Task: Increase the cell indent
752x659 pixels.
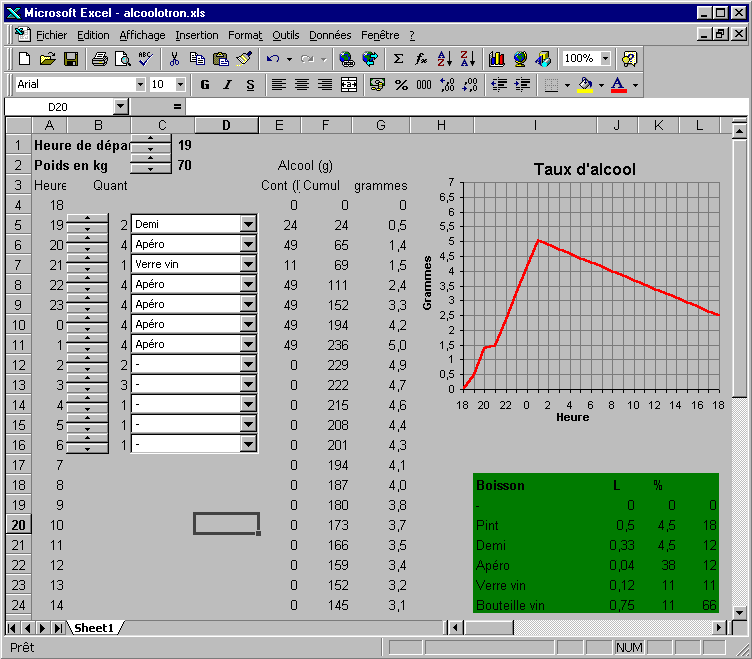Action: click(x=522, y=85)
